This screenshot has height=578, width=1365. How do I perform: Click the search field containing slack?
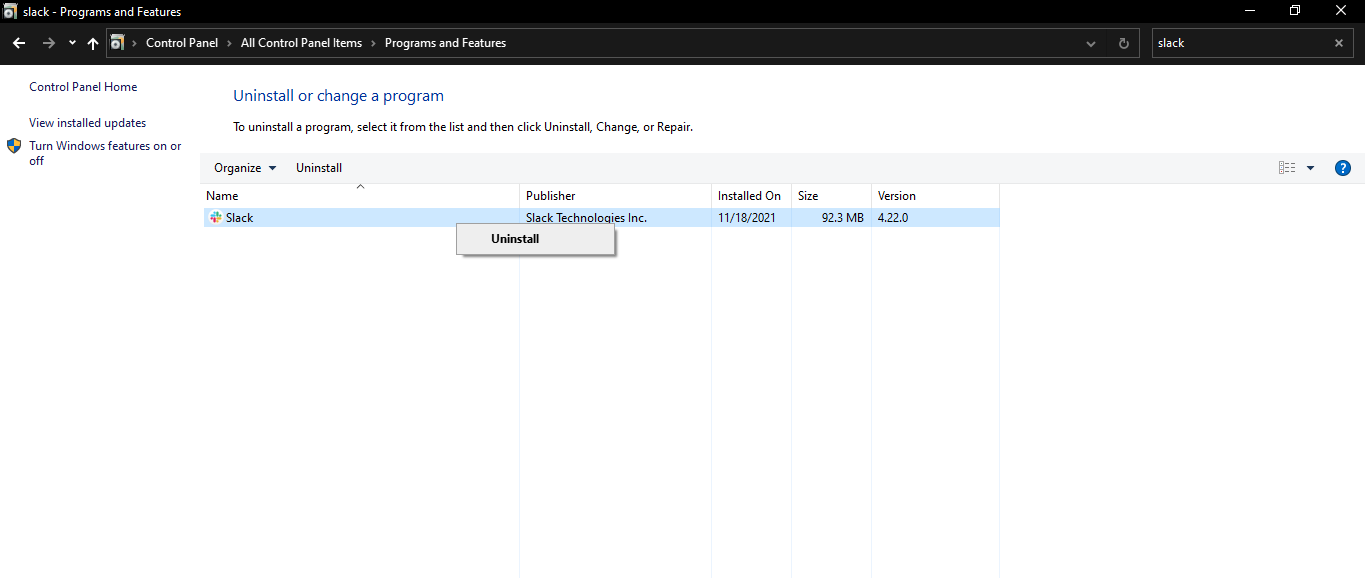tap(1240, 43)
